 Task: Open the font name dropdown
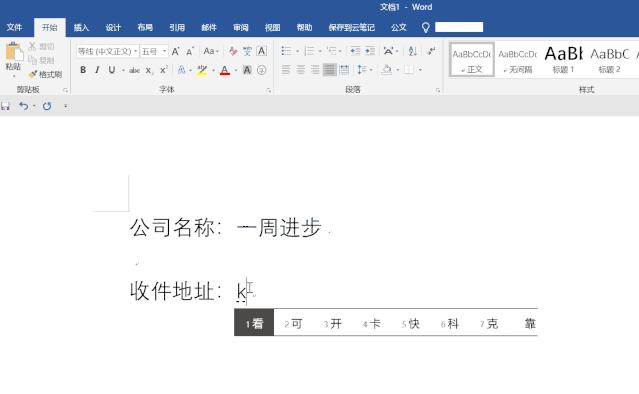[x=136, y=51]
